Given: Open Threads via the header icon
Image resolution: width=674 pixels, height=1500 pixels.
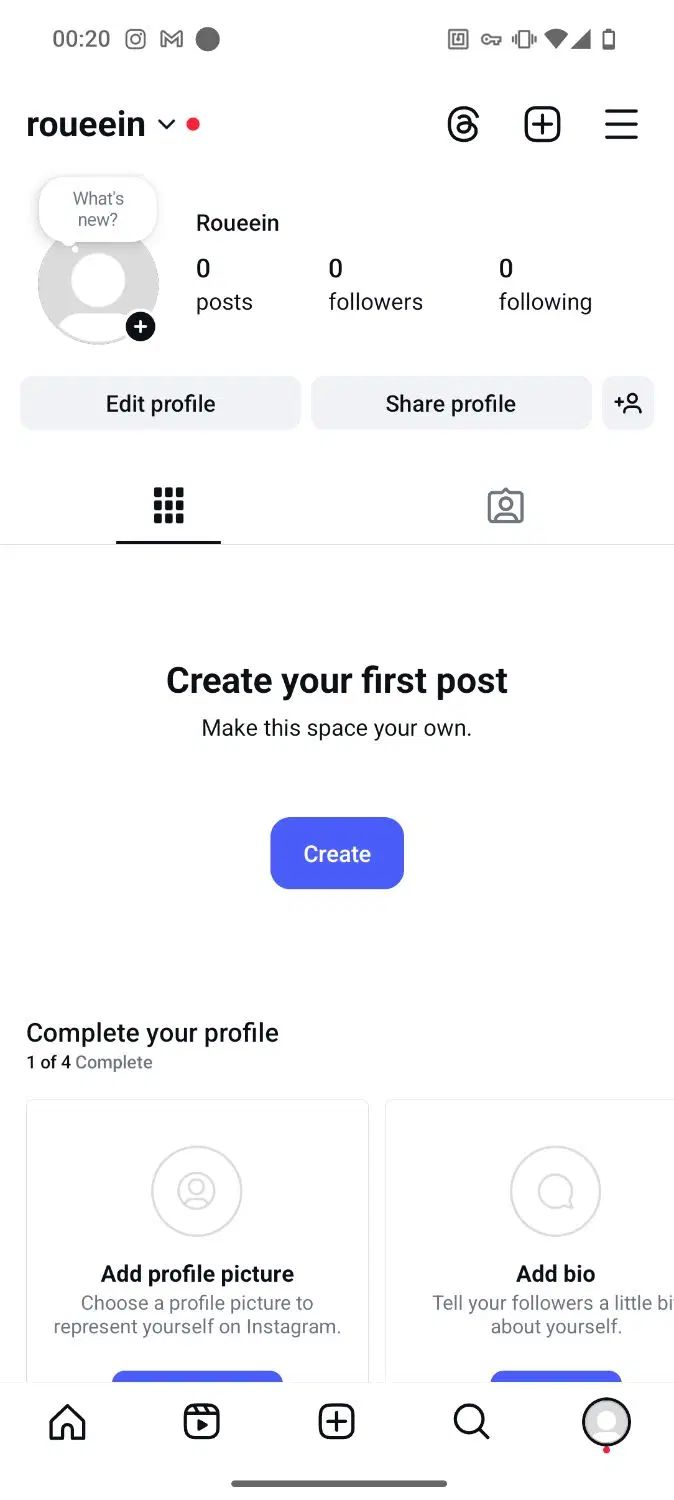Looking at the screenshot, I should tap(463, 124).
